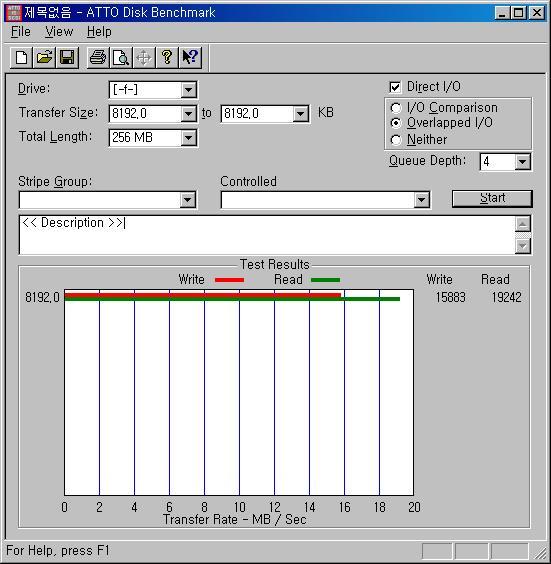Maximize the ATTO Disk Benchmark window
This screenshot has height=564, width=551.
pyautogui.click(x=519, y=13)
